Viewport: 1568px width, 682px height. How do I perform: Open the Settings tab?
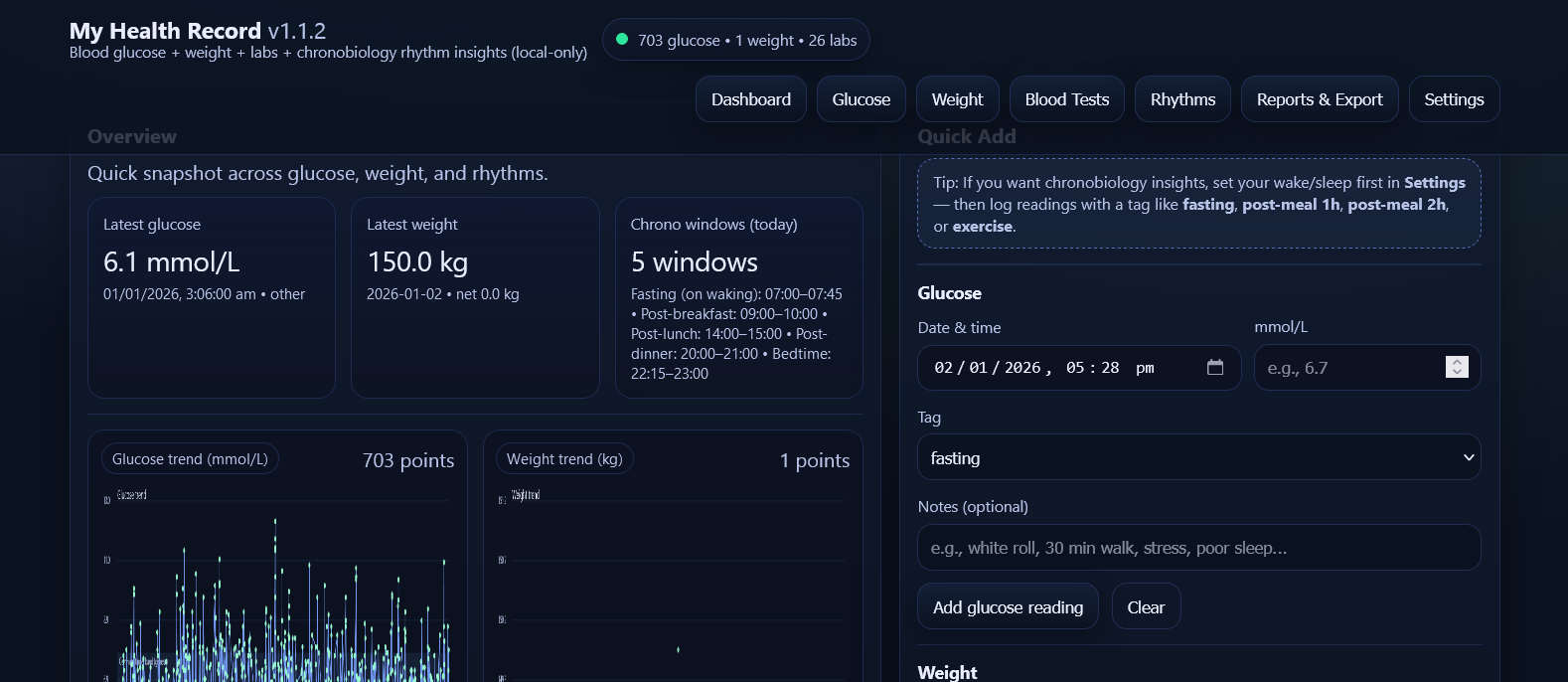pos(1453,99)
